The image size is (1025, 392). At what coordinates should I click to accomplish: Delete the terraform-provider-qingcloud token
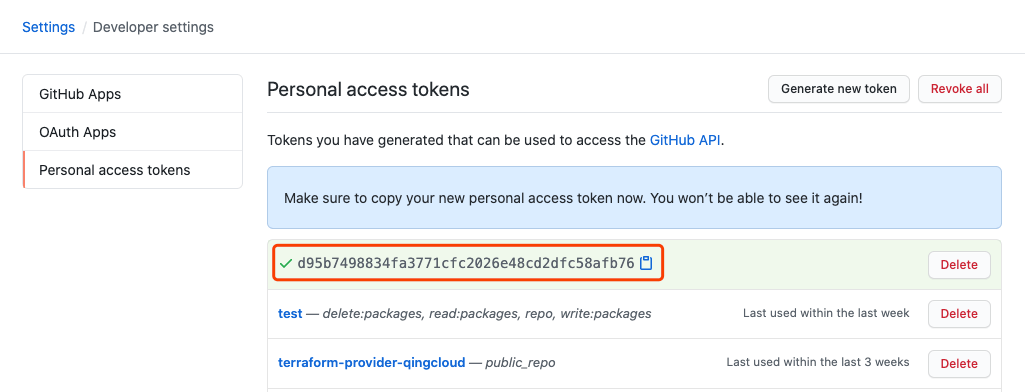click(x=959, y=363)
